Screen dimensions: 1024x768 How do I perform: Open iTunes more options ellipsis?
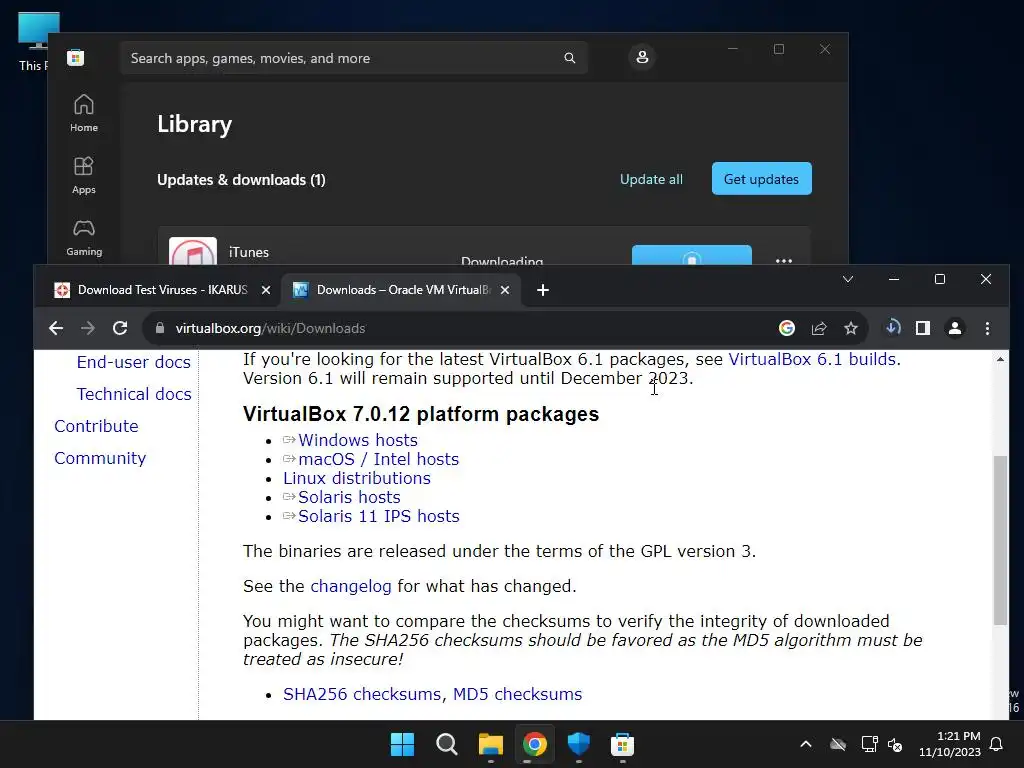(784, 259)
